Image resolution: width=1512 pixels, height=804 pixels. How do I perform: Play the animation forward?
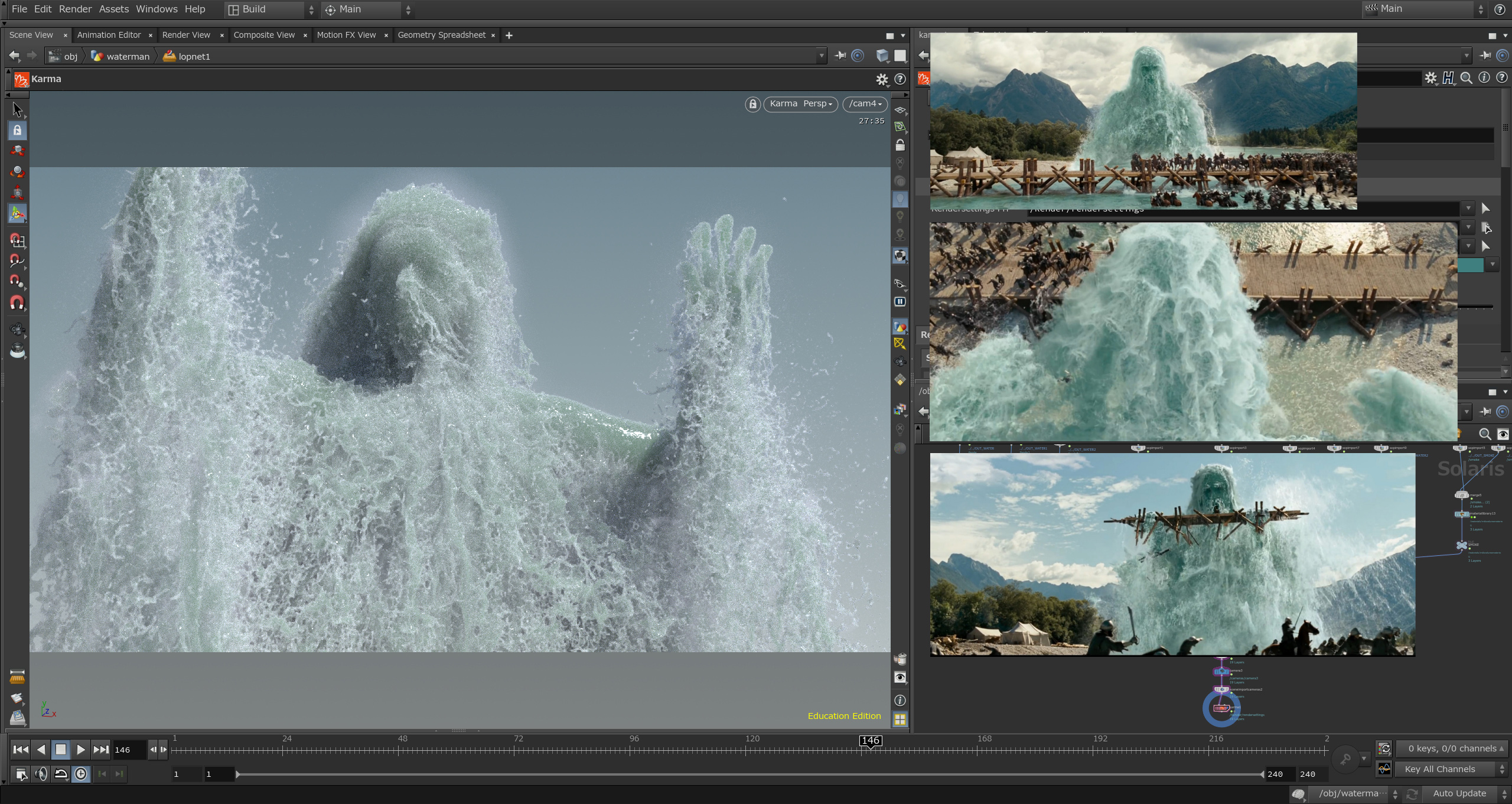(x=81, y=750)
